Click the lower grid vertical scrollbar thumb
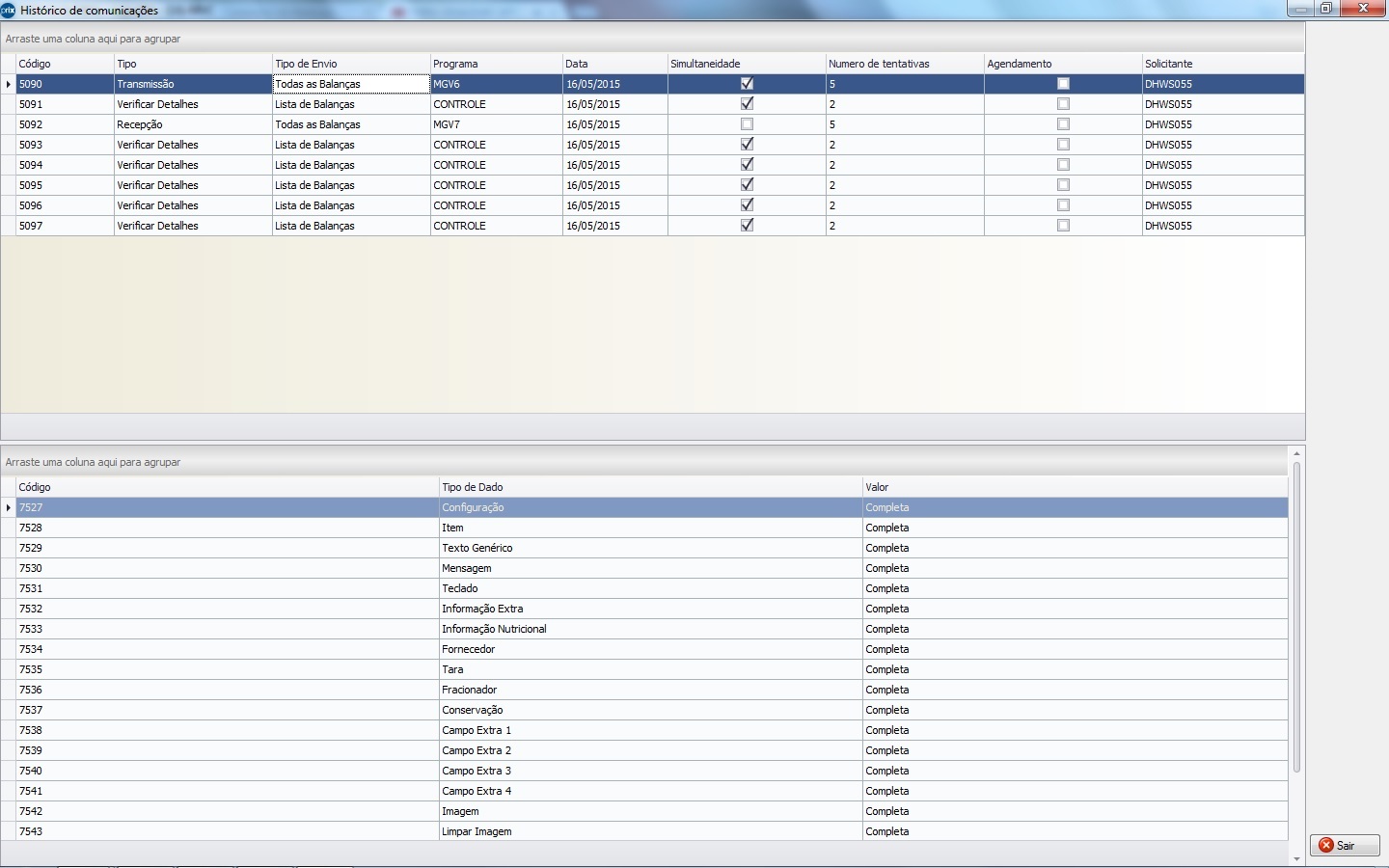This screenshot has height=868, width=1389. tap(1296, 617)
